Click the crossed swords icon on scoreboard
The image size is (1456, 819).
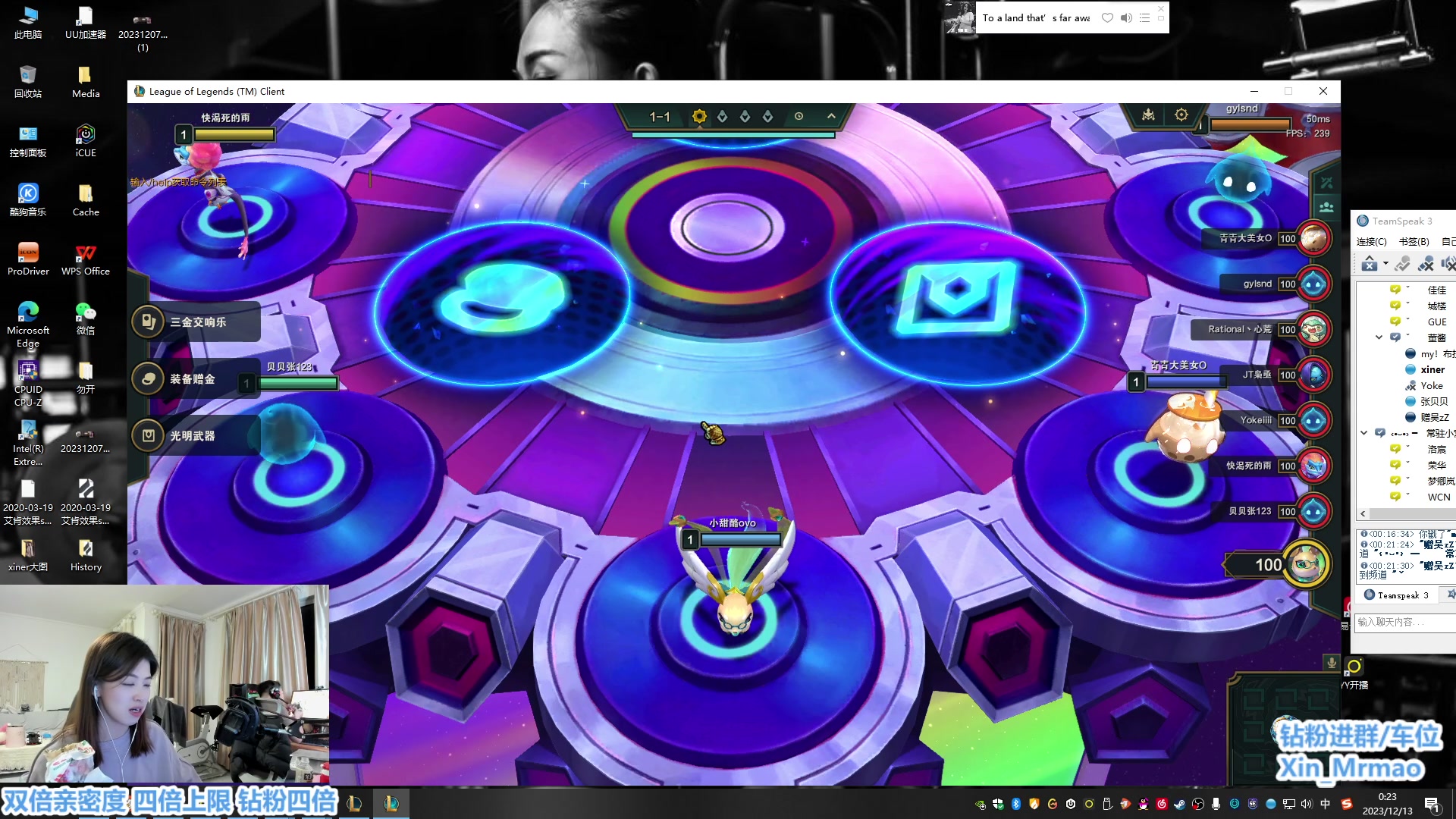[1326, 182]
